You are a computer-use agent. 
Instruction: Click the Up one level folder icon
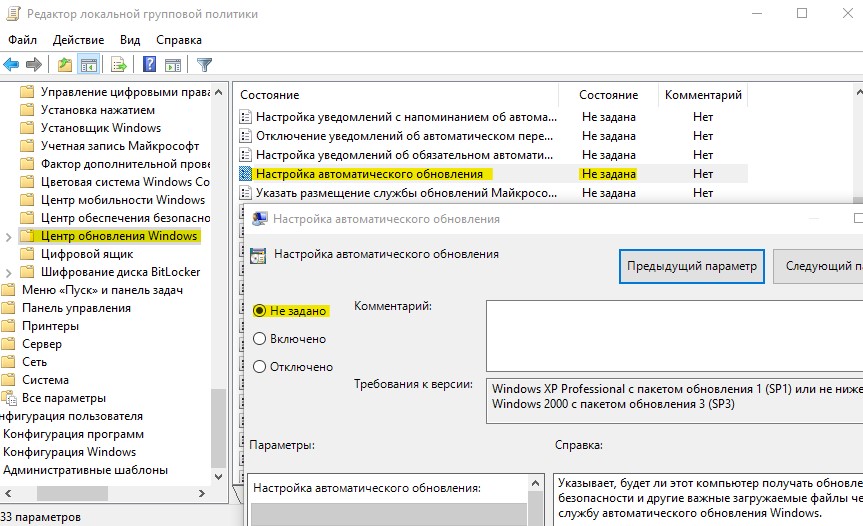(65, 65)
